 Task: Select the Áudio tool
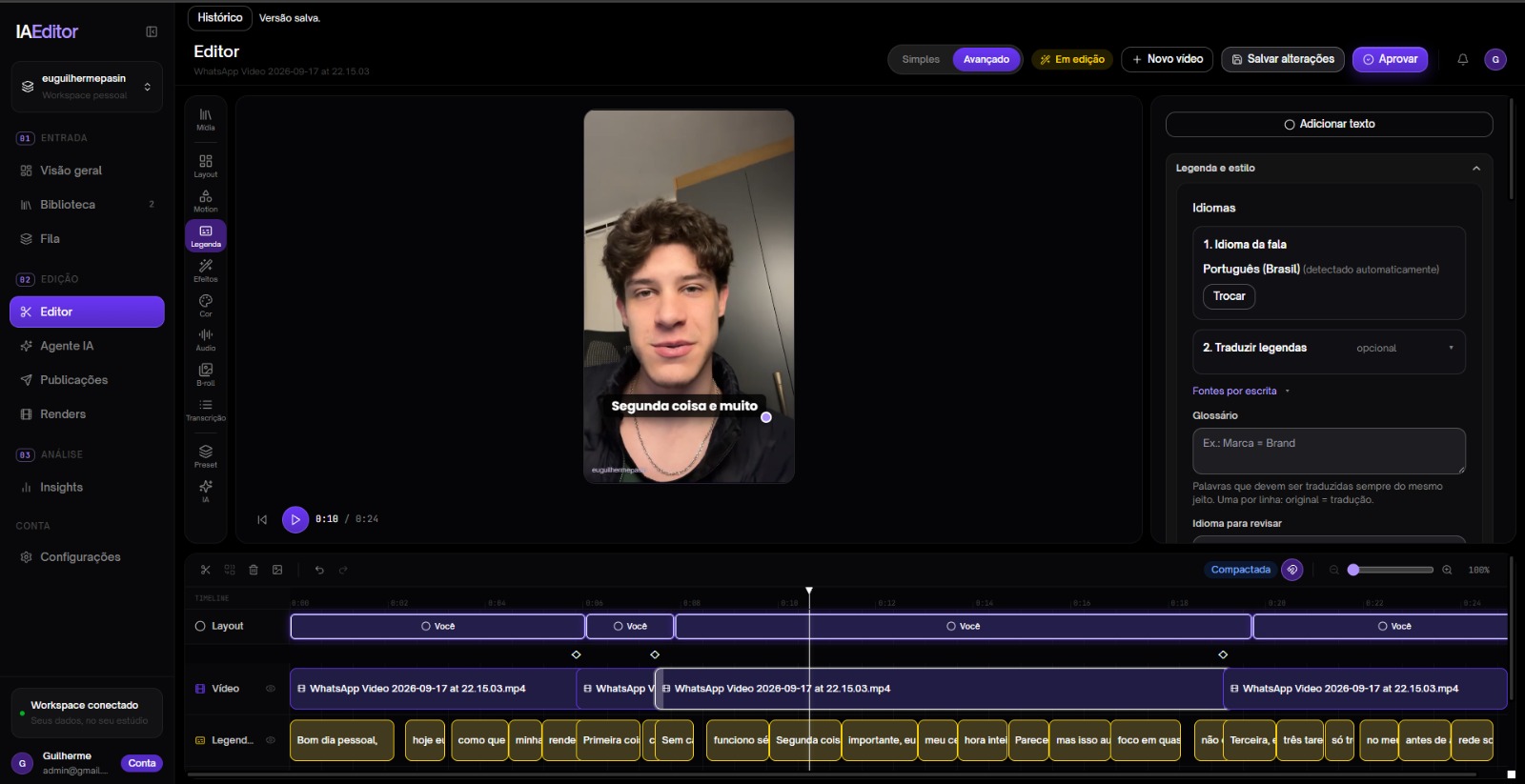tap(206, 340)
